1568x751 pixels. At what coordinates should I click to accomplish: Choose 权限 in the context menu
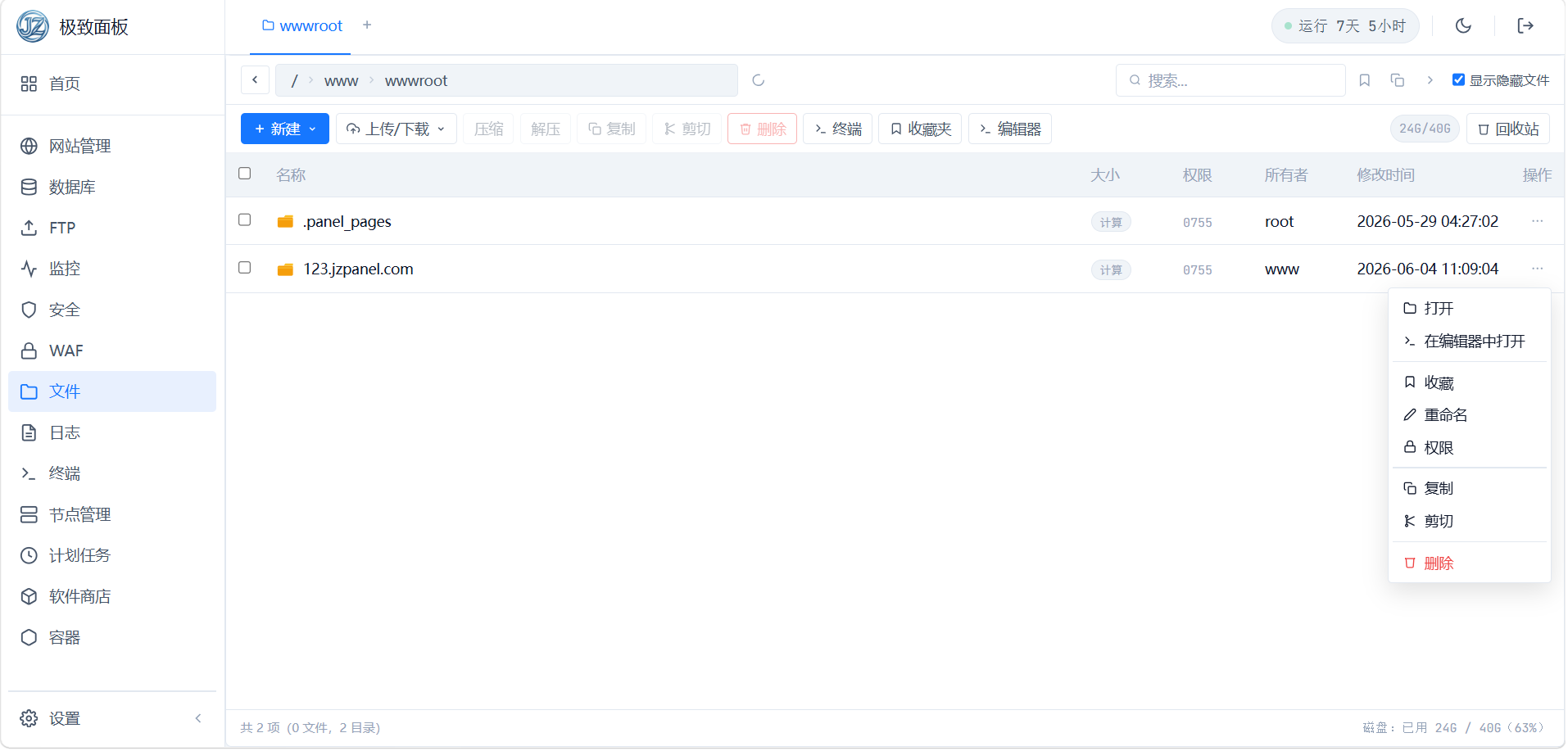(x=1470, y=448)
